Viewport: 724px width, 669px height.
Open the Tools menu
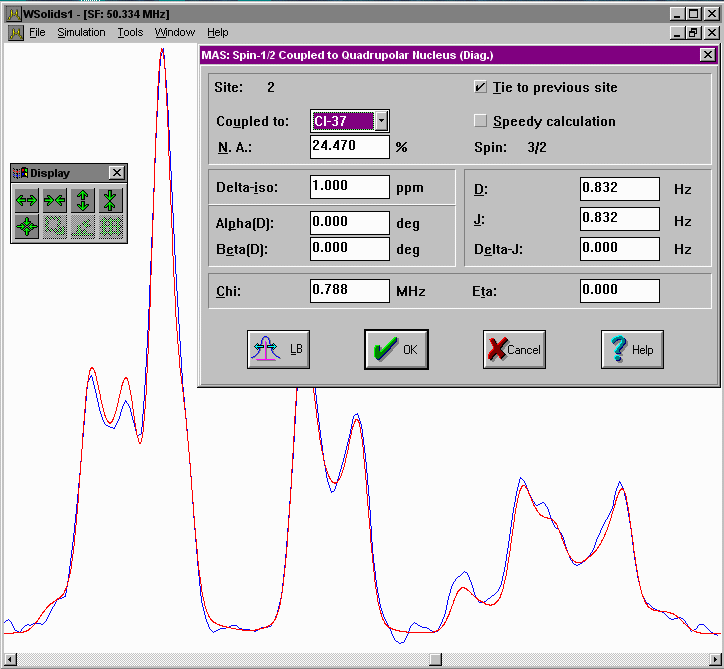coord(130,32)
